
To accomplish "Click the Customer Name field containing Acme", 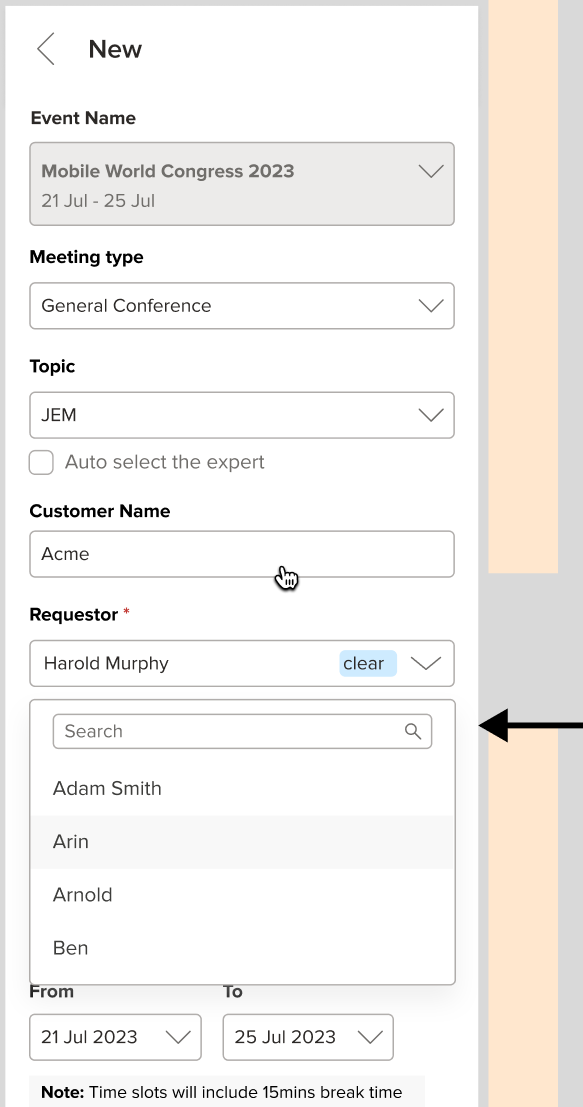I will [242, 554].
